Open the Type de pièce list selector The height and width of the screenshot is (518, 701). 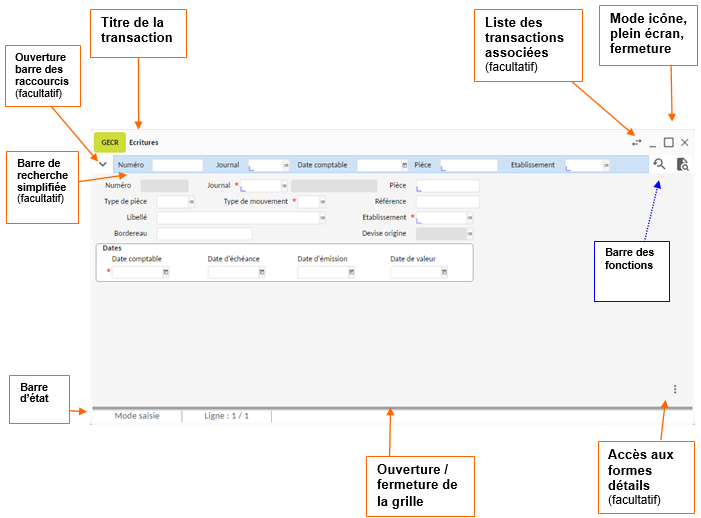(190, 201)
